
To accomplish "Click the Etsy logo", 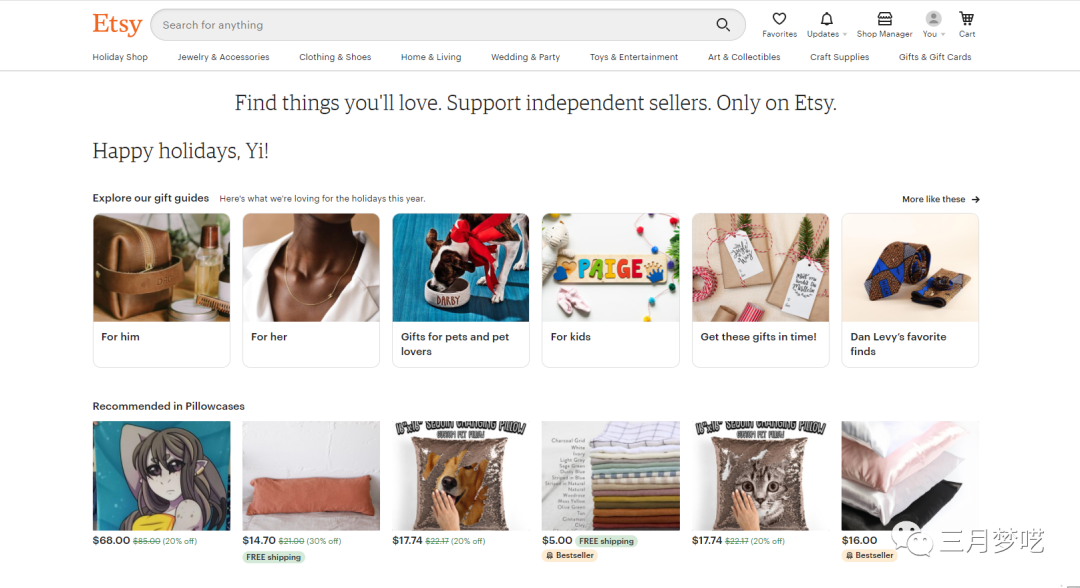I will coord(117,24).
